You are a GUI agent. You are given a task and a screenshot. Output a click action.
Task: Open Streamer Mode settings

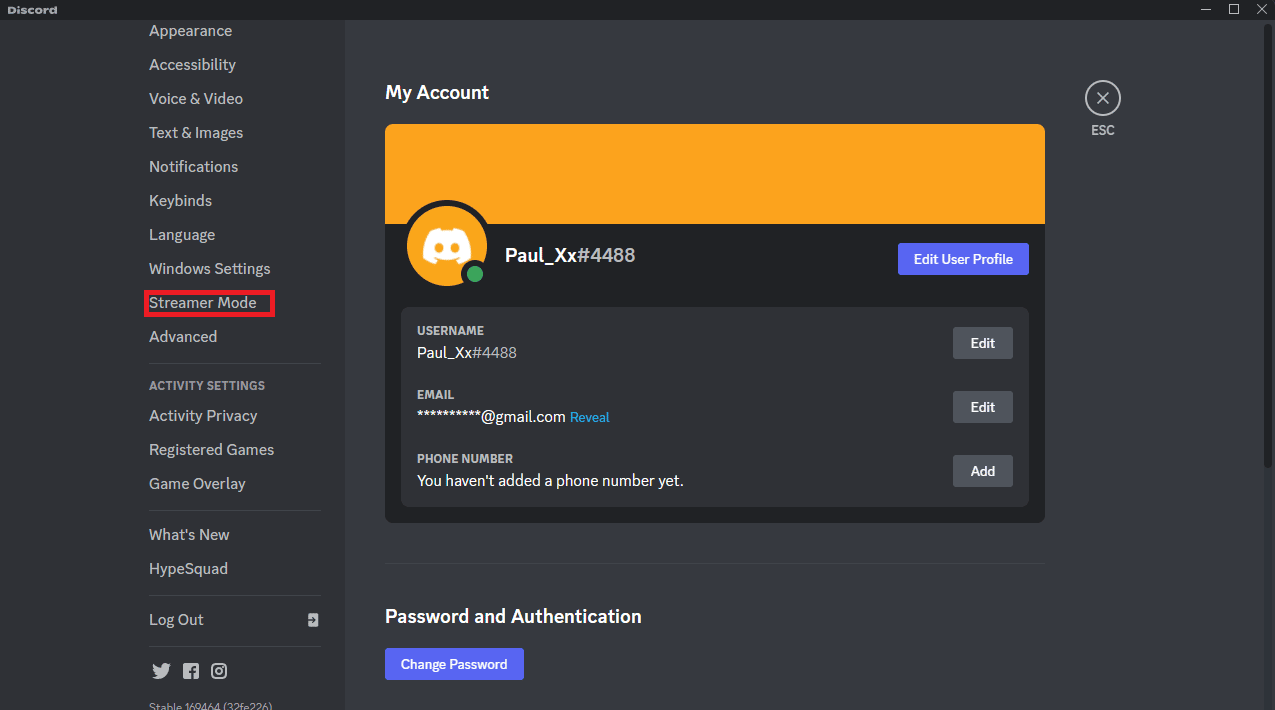(x=202, y=303)
